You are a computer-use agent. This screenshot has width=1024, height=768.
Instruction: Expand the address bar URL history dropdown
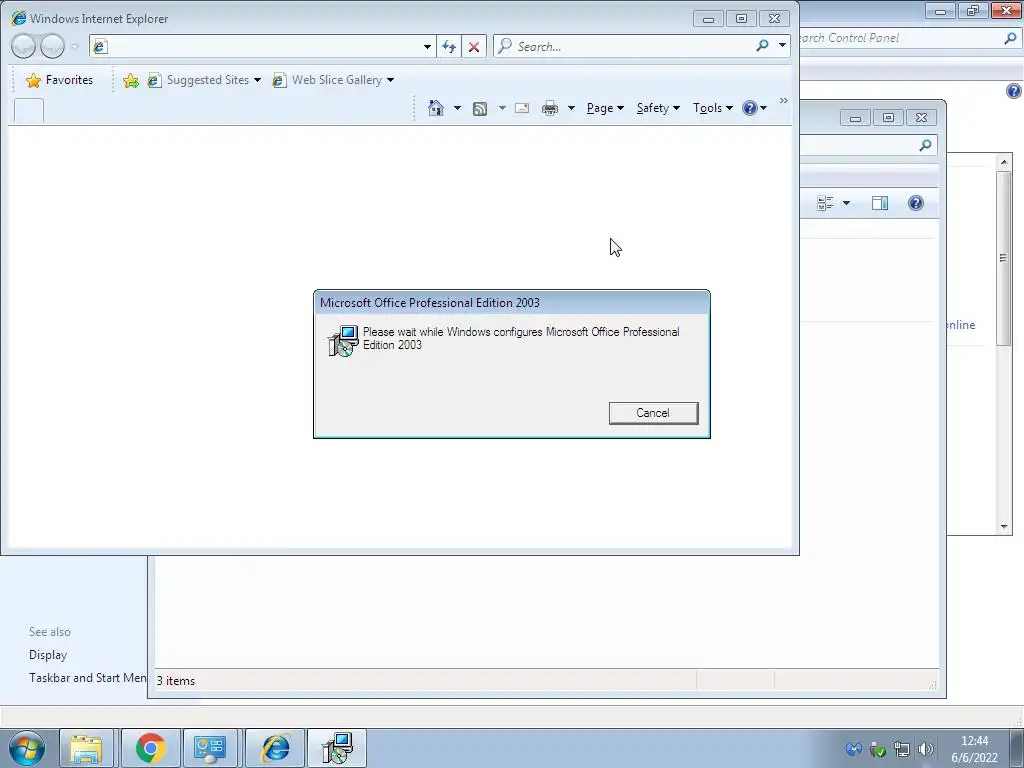[x=427, y=46]
